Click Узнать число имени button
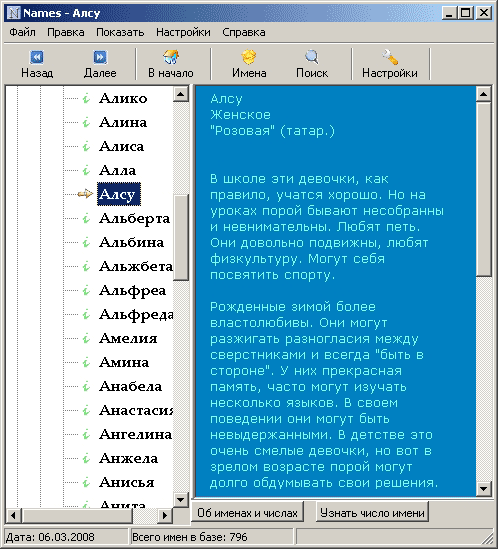 point(372,513)
